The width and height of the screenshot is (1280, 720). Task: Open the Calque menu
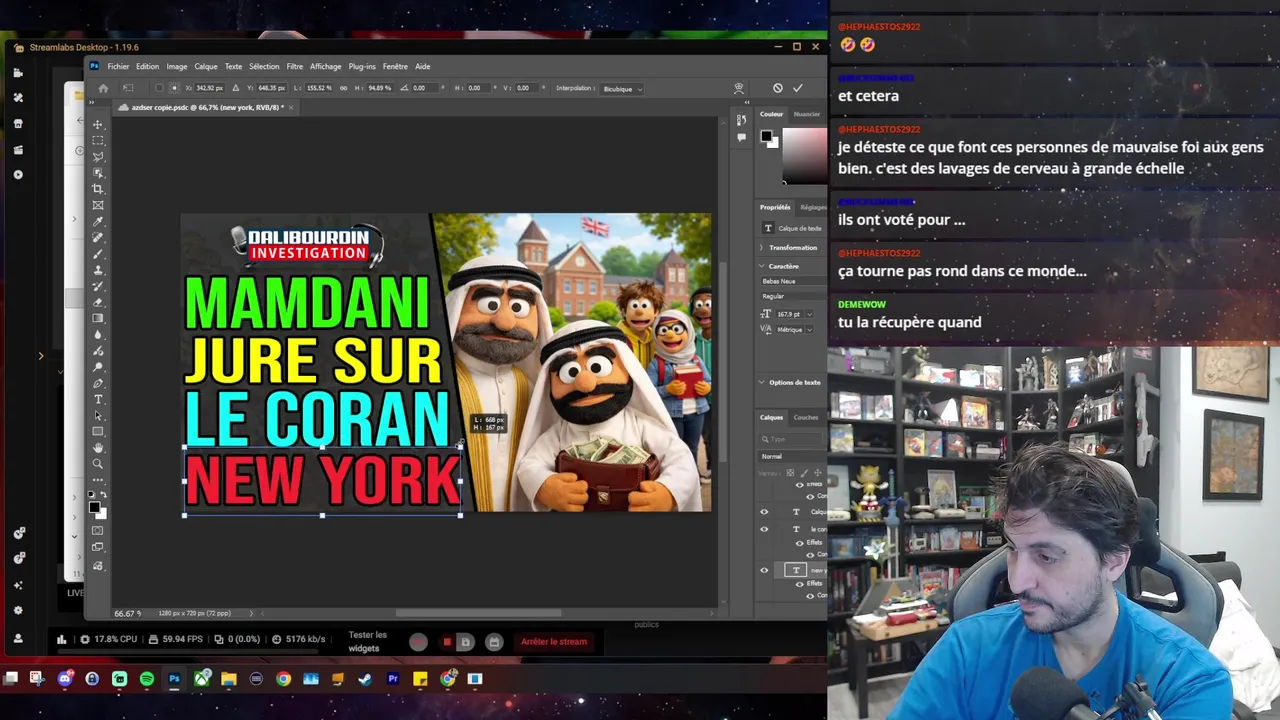(x=206, y=66)
